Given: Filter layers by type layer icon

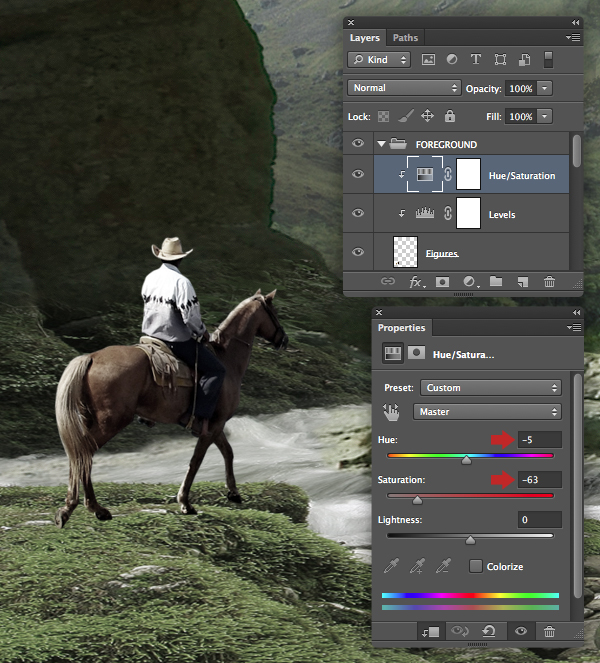Looking at the screenshot, I should tap(476, 59).
